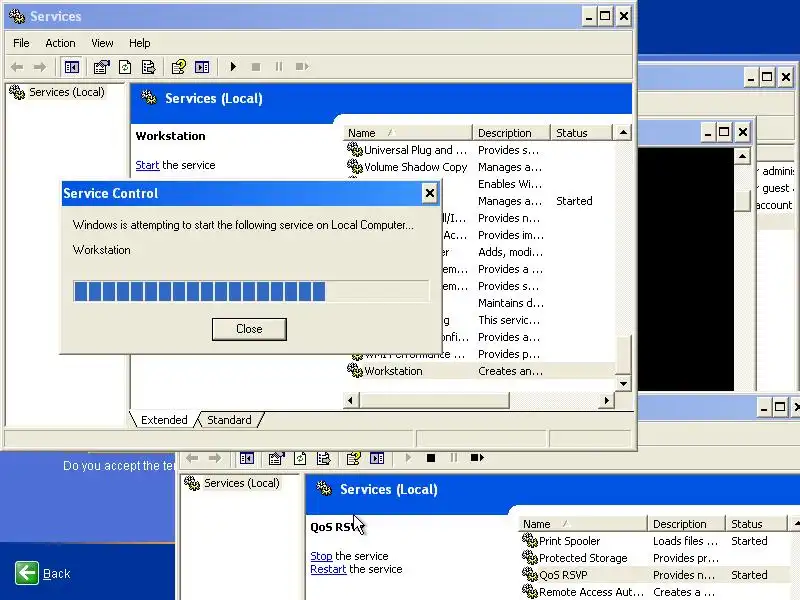Close Service Control dialog with X button
The height and width of the screenshot is (600, 800).
pos(430,193)
